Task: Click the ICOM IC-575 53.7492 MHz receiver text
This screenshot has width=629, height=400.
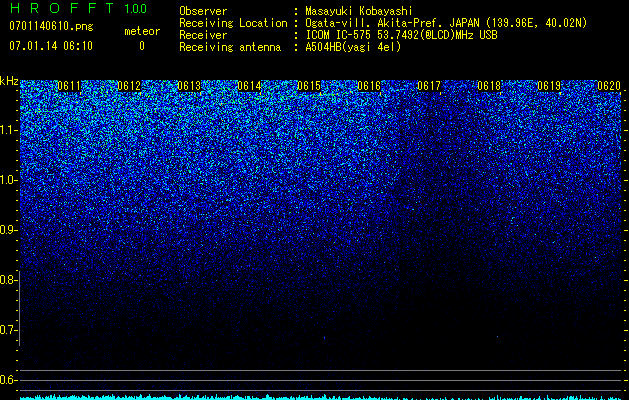Action: (x=401, y=35)
